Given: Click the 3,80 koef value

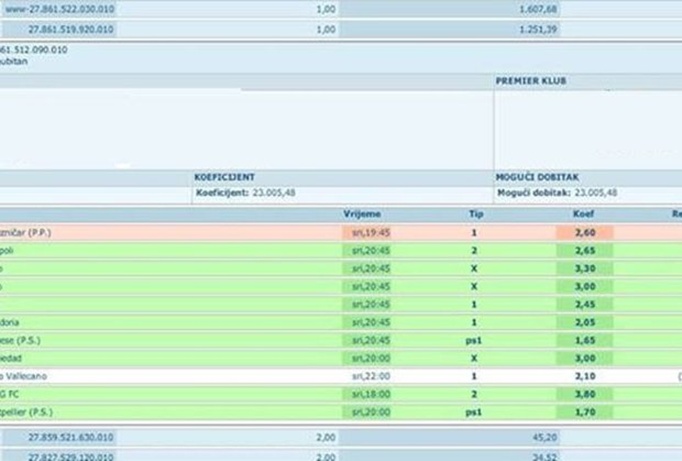Looking at the screenshot, I should pos(585,394).
